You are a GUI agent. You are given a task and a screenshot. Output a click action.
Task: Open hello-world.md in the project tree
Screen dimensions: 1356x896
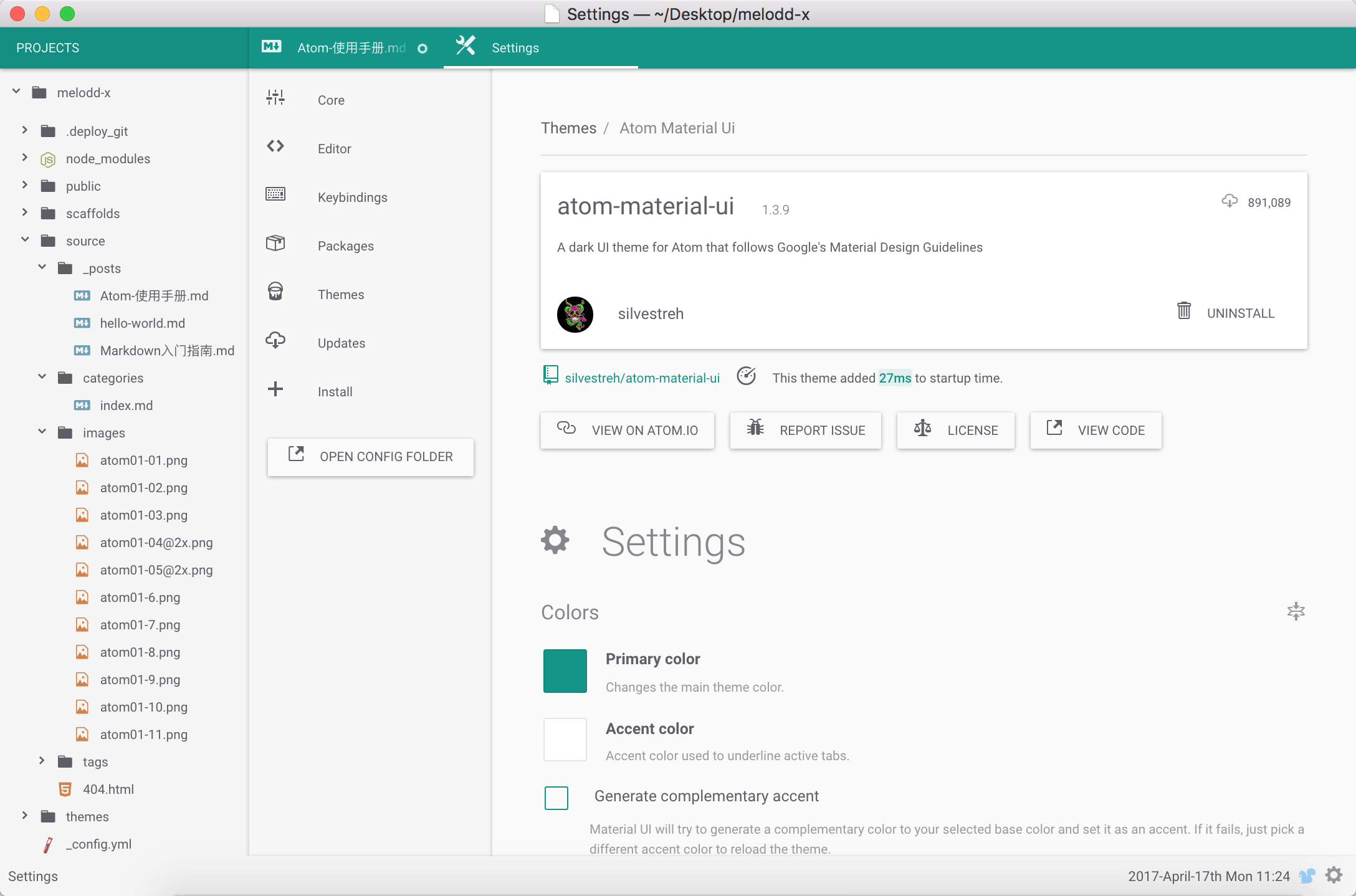pos(142,323)
